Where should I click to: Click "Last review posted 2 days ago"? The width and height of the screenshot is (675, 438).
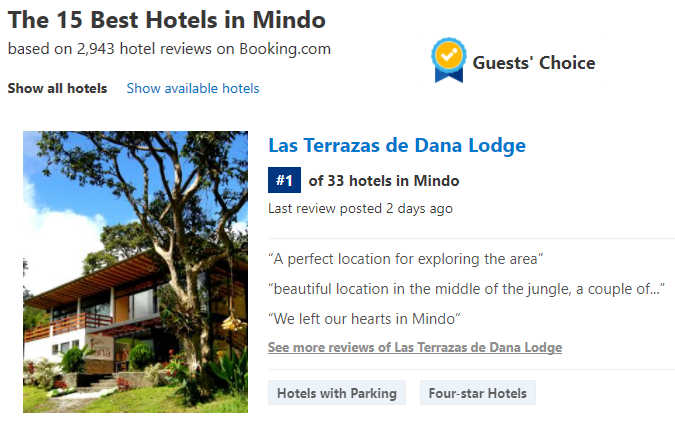pyautogui.click(x=360, y=209)
